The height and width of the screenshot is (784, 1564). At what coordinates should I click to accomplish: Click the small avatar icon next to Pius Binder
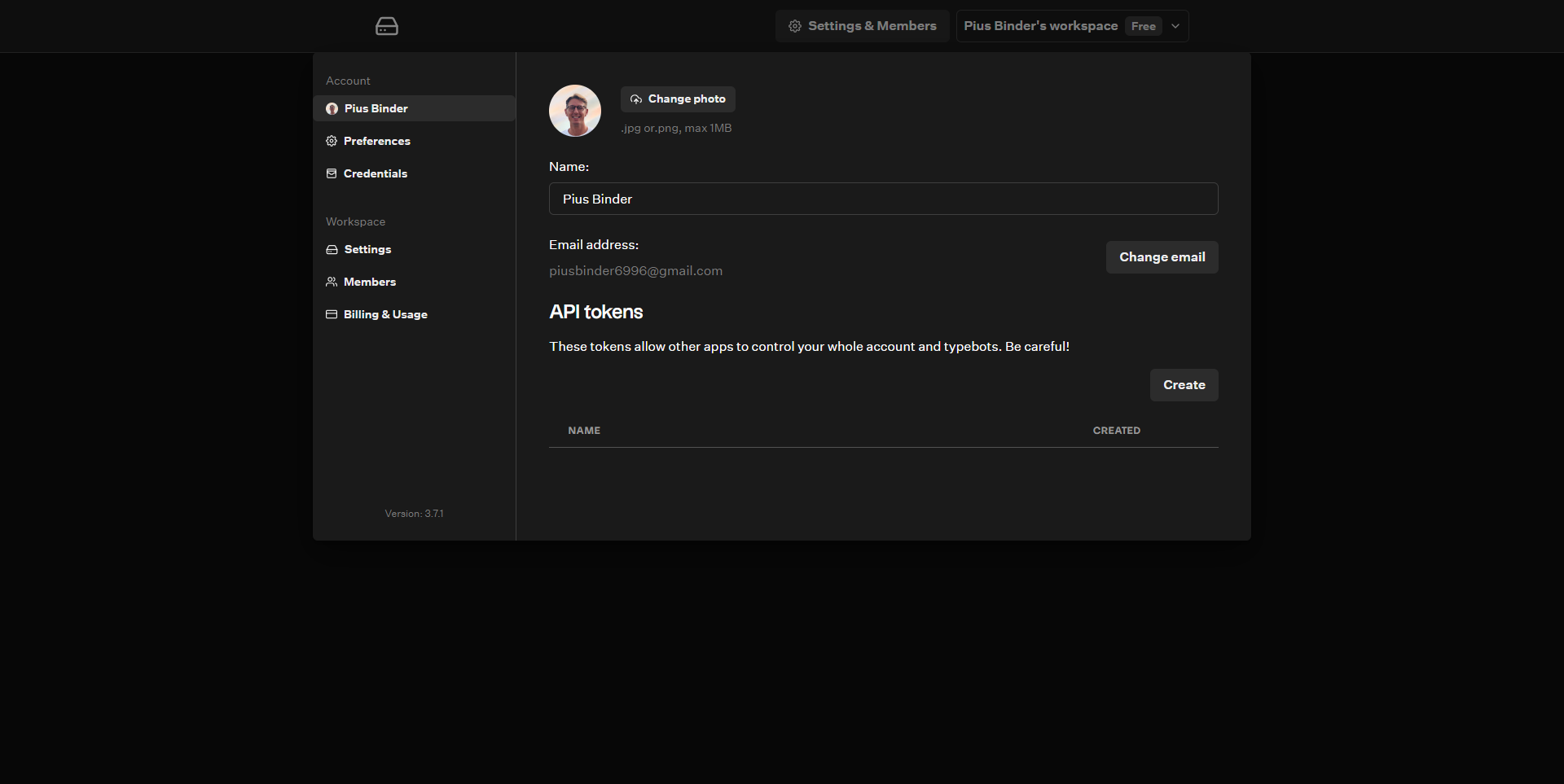(332, 108)
